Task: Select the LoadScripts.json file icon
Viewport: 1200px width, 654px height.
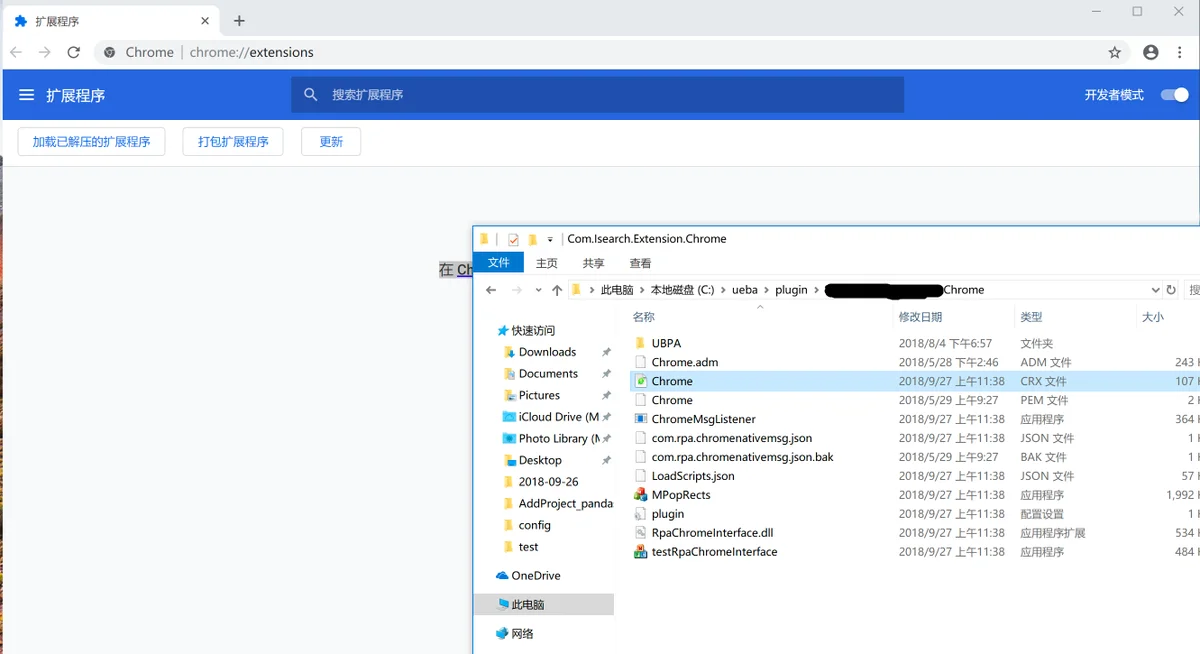Action: [641, 476]
